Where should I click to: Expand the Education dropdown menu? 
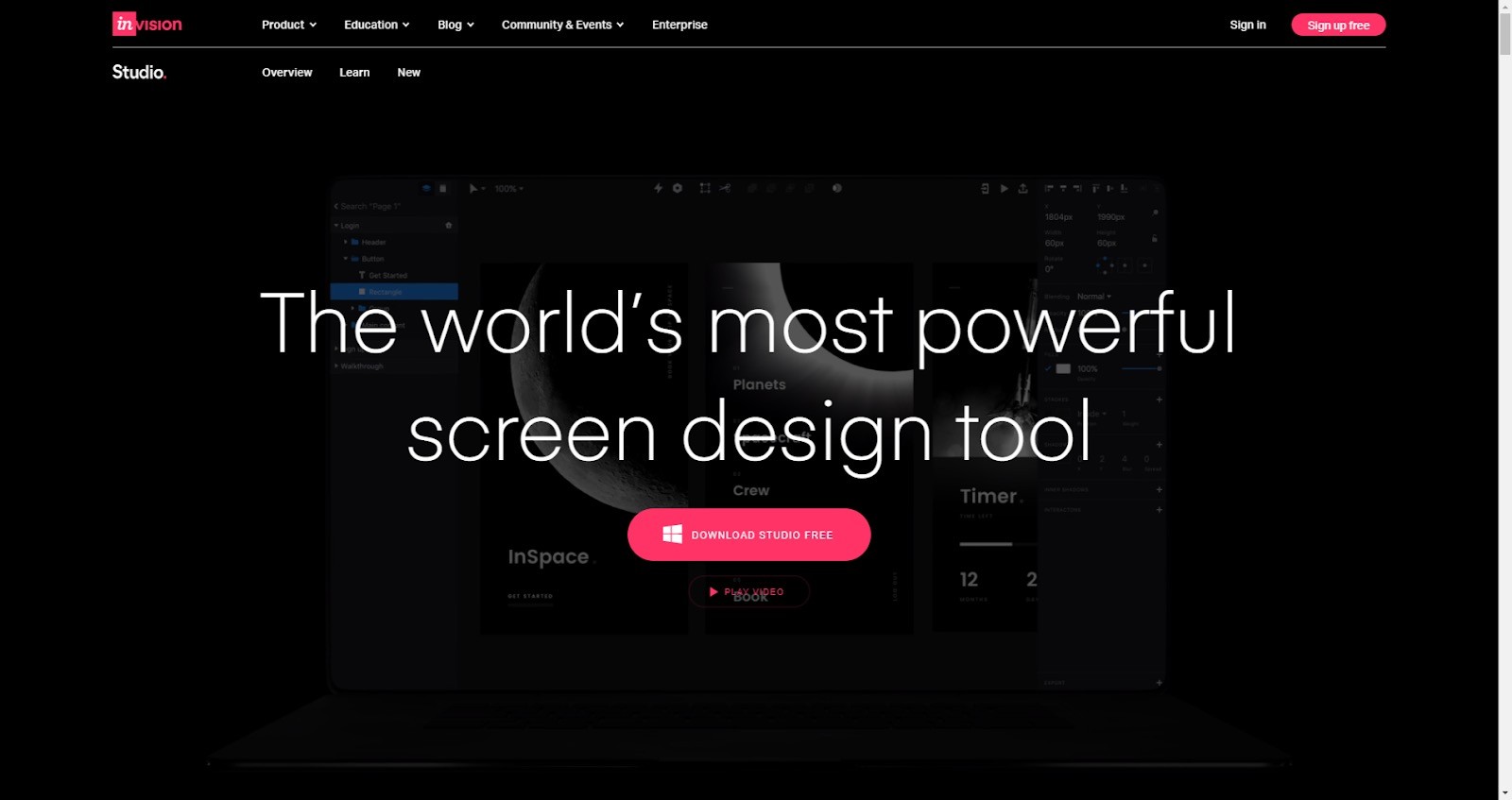point(377,25)
